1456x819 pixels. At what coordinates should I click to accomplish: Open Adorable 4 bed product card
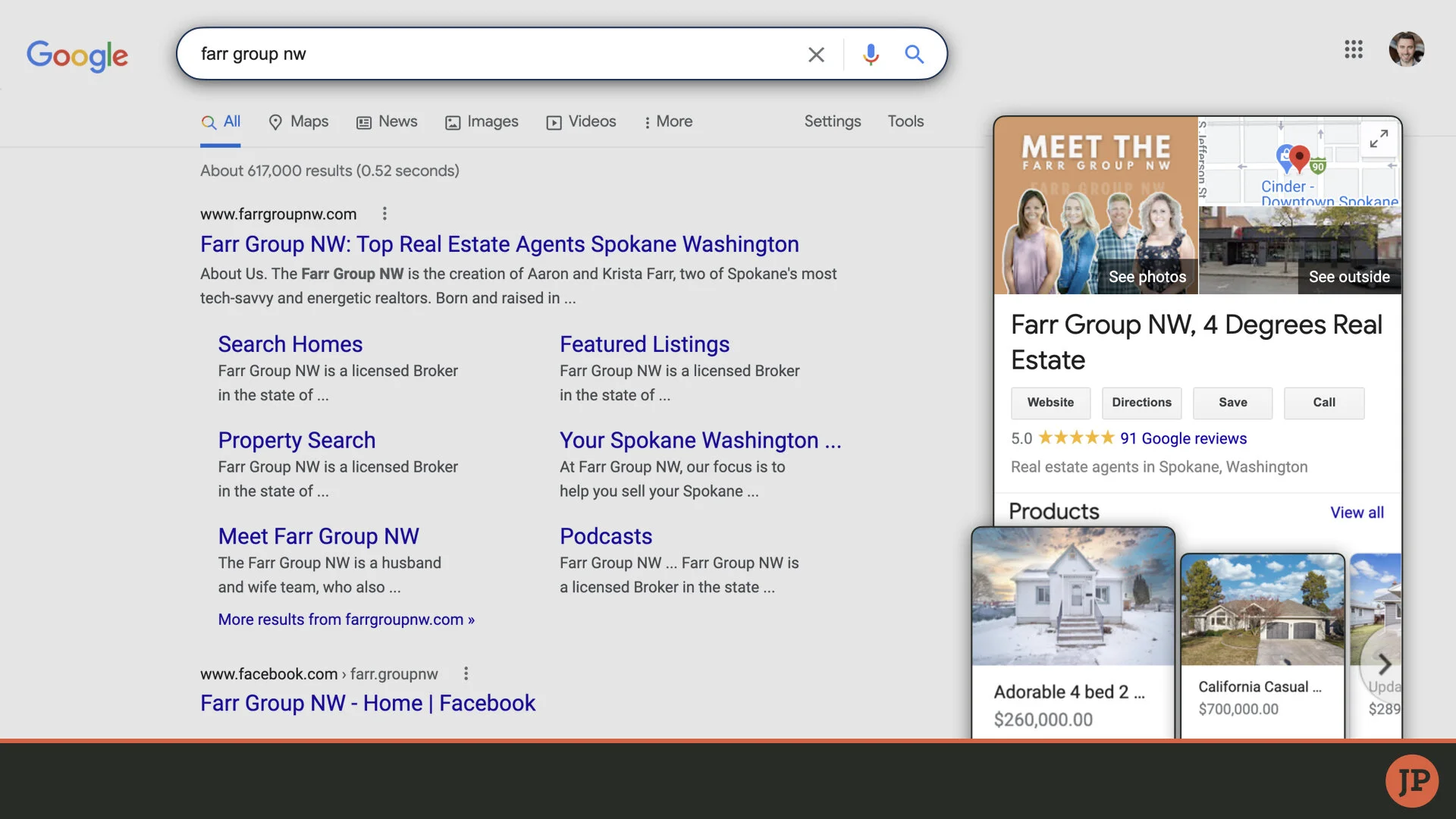click(x=1073, y=632)
